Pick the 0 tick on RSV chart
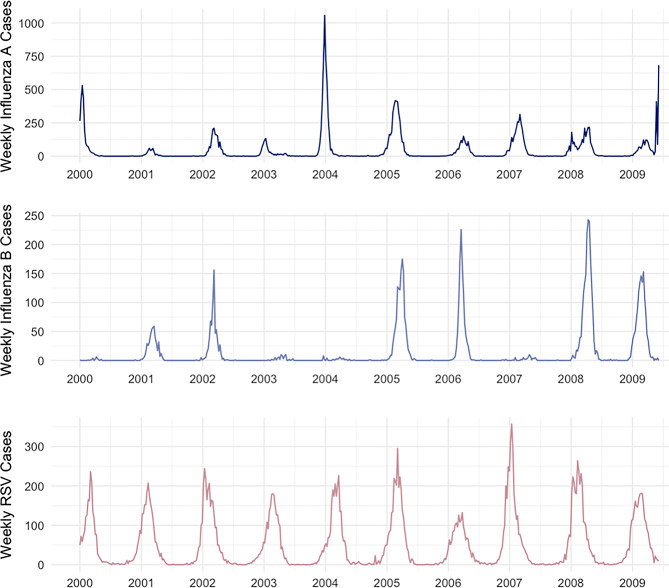 (x=41, y=565)
